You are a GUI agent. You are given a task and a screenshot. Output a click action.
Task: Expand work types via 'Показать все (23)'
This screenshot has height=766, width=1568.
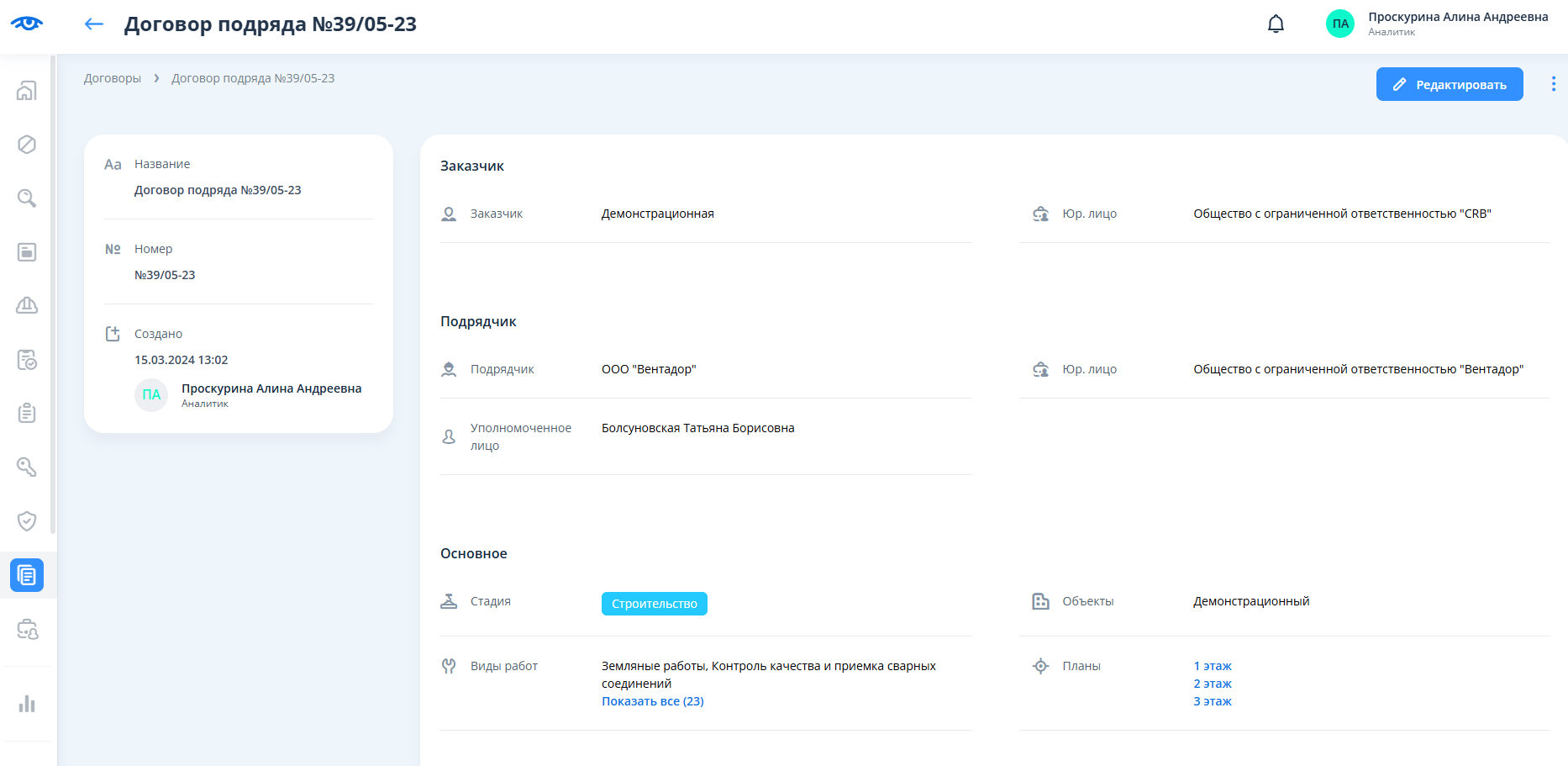pyautogui.click(x=652, y=701)
